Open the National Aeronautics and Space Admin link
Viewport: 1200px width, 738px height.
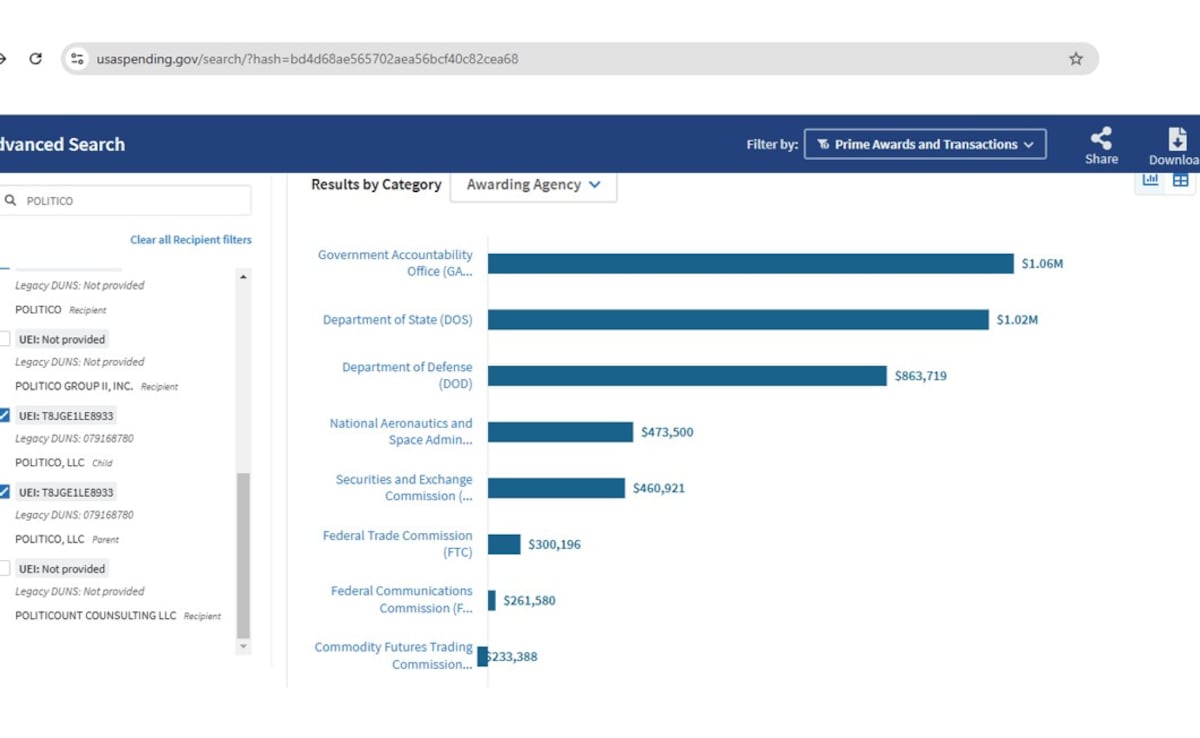[x=401, y=431]
